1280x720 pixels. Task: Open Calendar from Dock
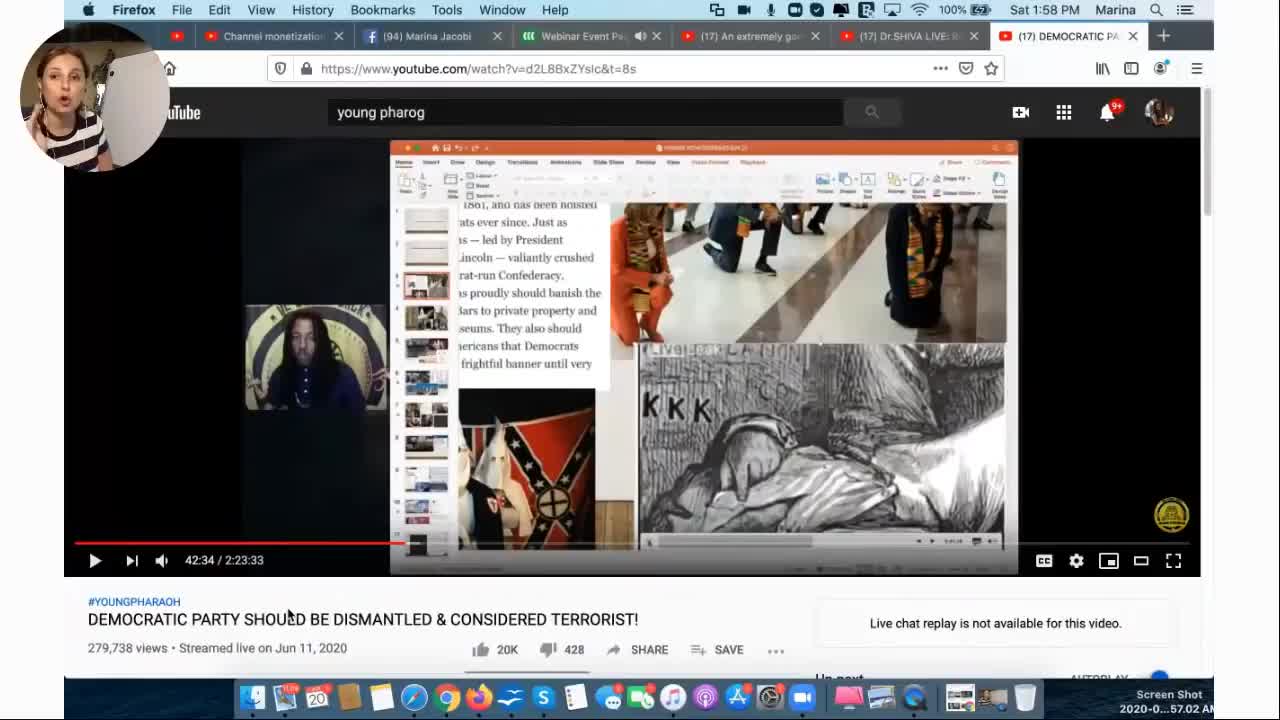tap(317, 697)
